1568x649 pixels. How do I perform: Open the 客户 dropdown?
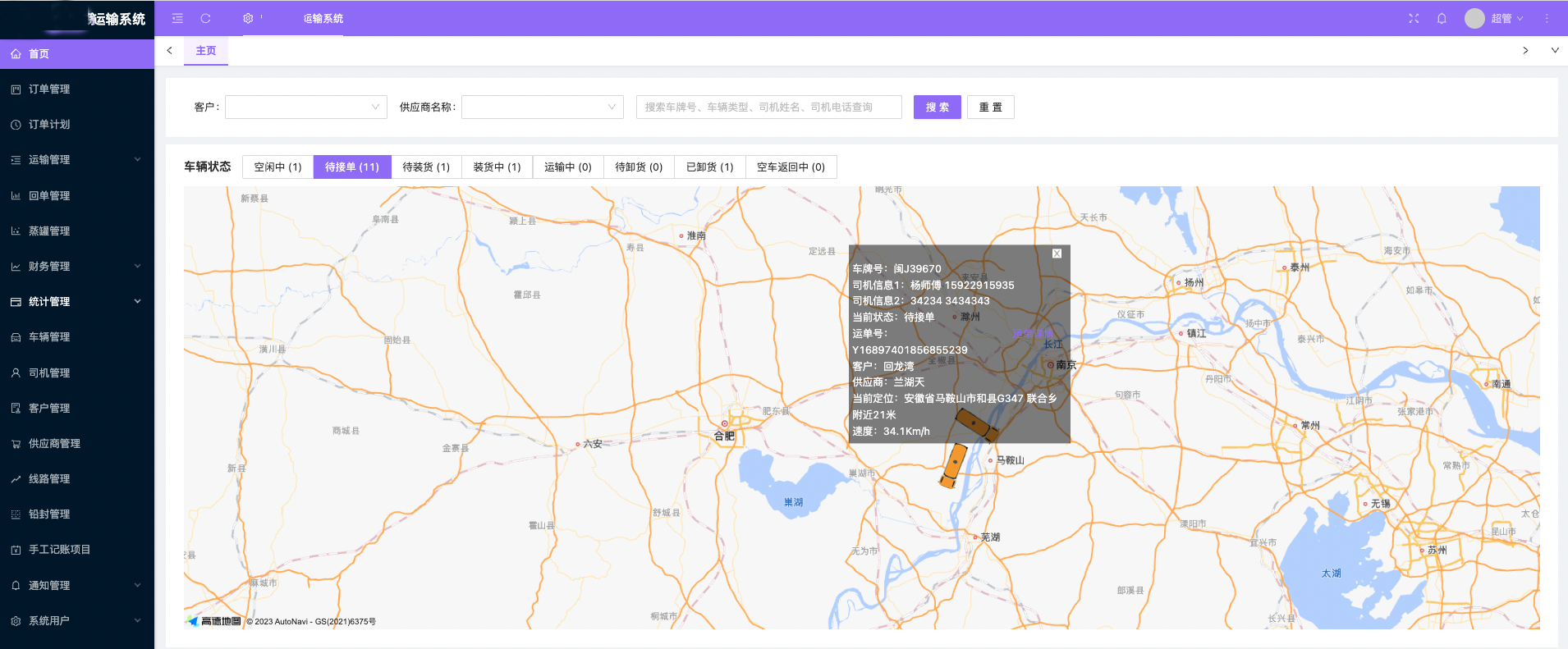point(306,107)
